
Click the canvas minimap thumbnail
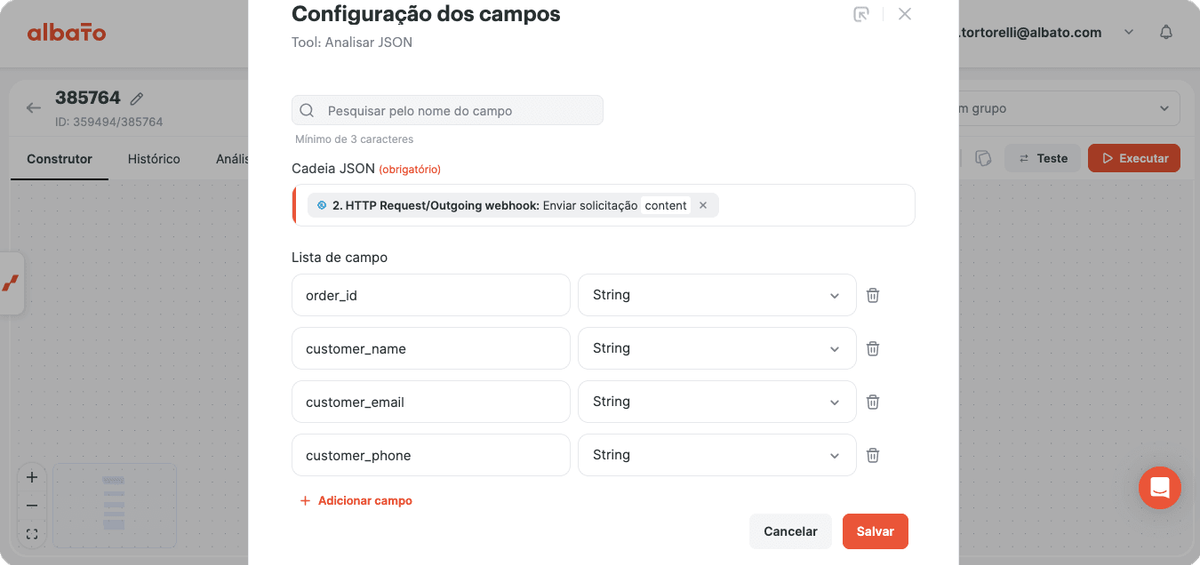coord(114,505)
